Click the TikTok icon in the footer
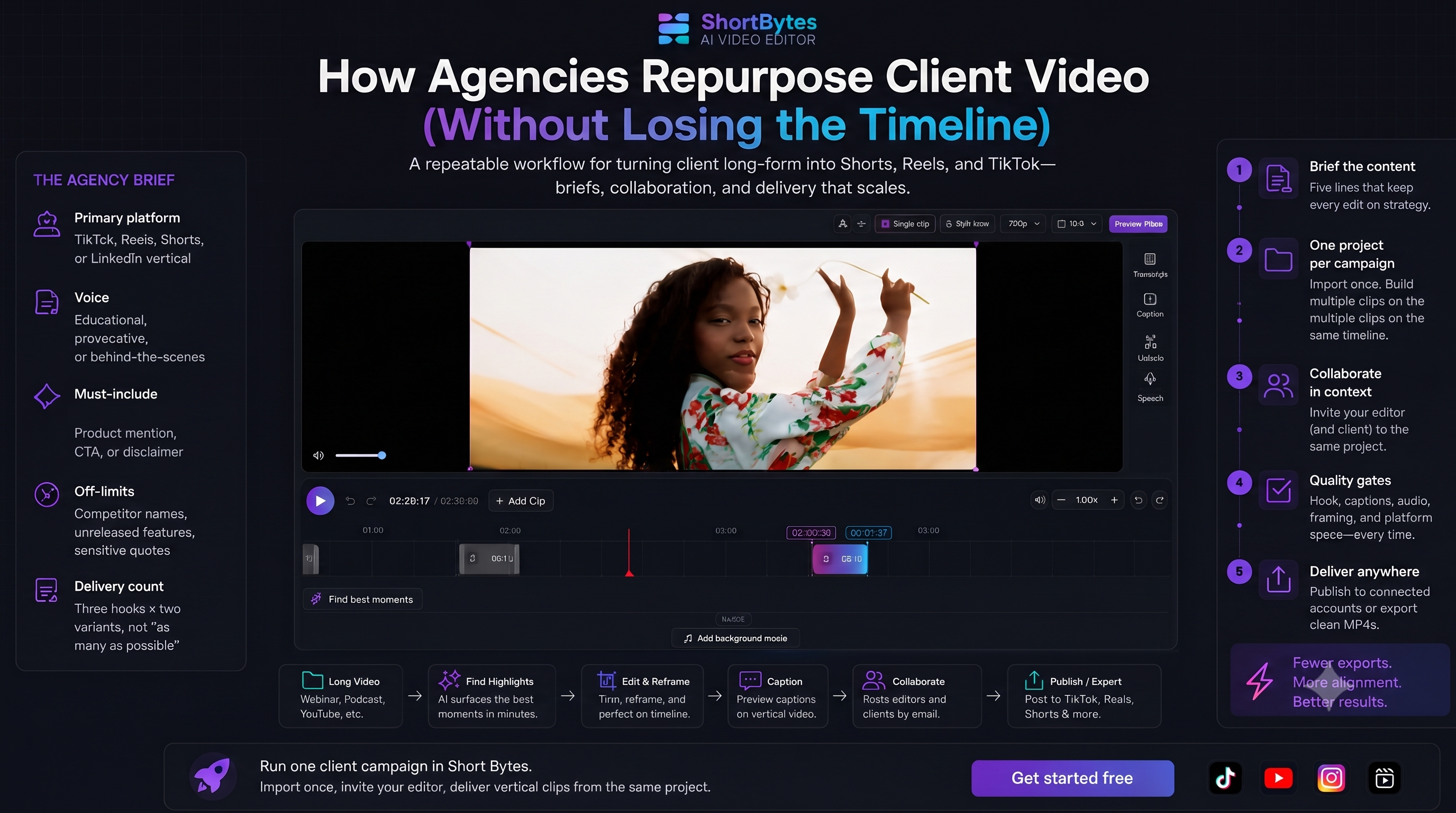1456x813 pixels. pos(1225,778)
